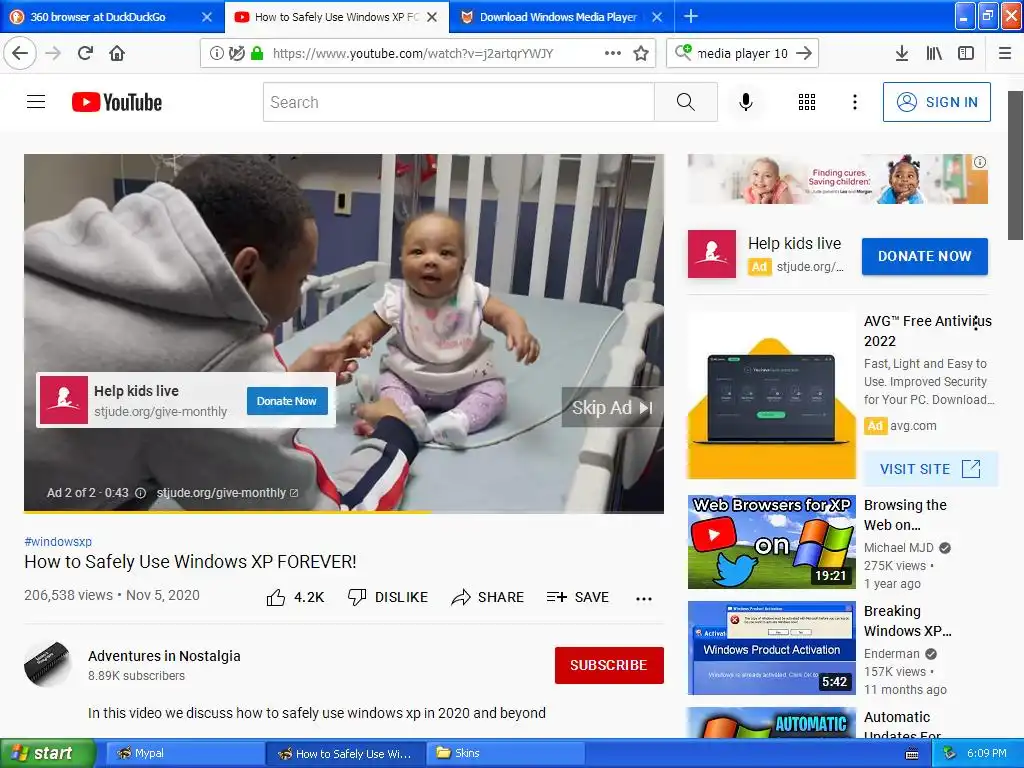Open the YouTube apps grid
This screenshot has width=1024, height=768.
pyautogui.click(x=807, y=102)
